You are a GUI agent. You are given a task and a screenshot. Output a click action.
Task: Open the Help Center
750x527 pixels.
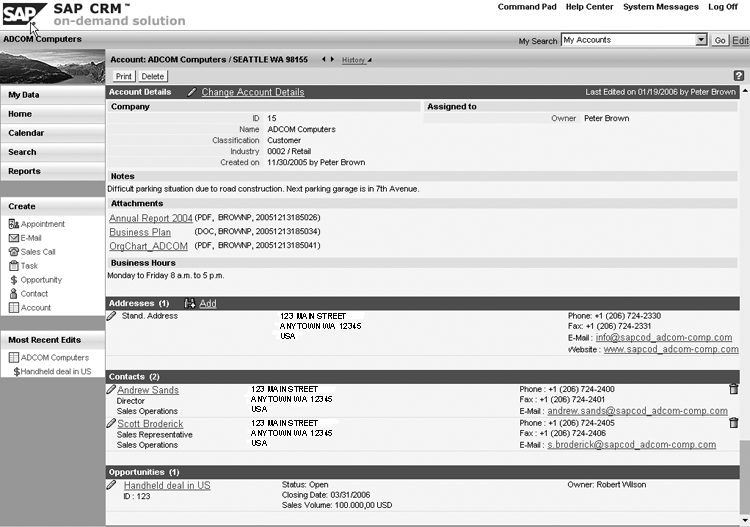coord(589,7)
